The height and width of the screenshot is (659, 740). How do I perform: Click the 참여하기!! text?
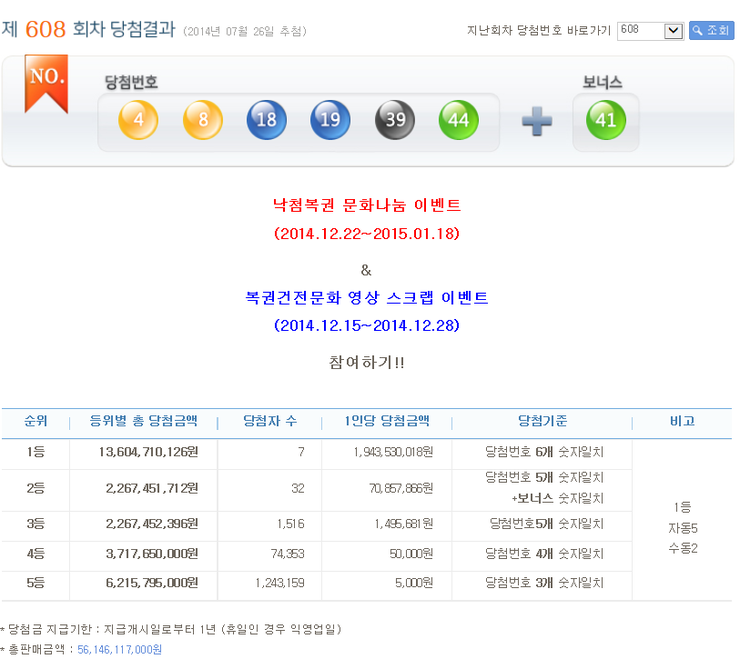pyautogui.click(x=367, y=362)
